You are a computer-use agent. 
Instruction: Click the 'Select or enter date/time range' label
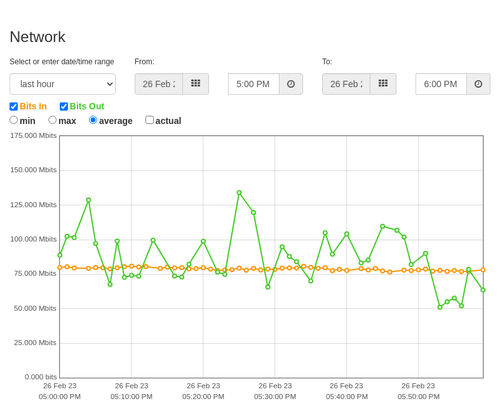pyautogui.click(x=62, y=62)
